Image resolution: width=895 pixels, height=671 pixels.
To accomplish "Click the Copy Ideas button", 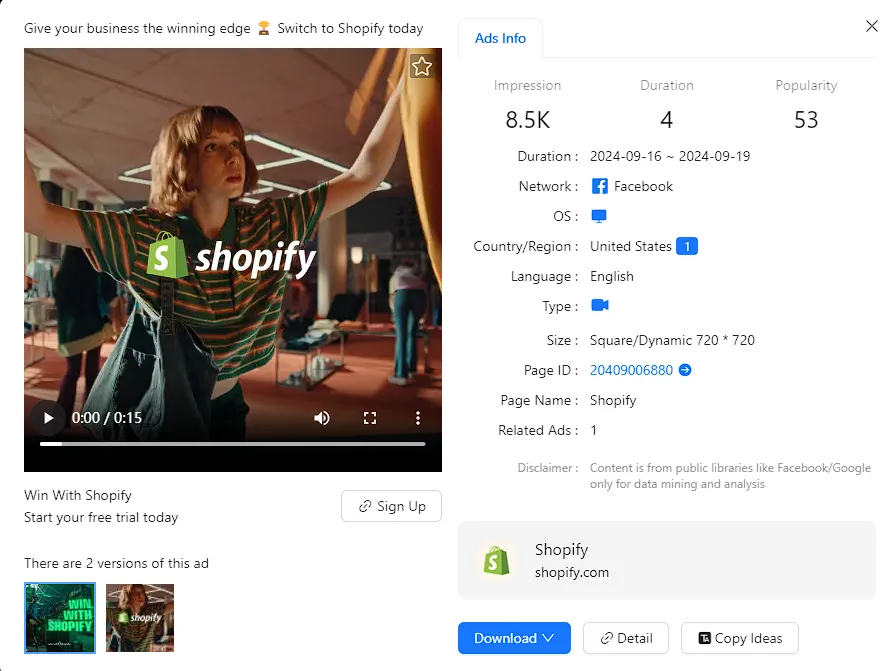I will click(739, 638).
